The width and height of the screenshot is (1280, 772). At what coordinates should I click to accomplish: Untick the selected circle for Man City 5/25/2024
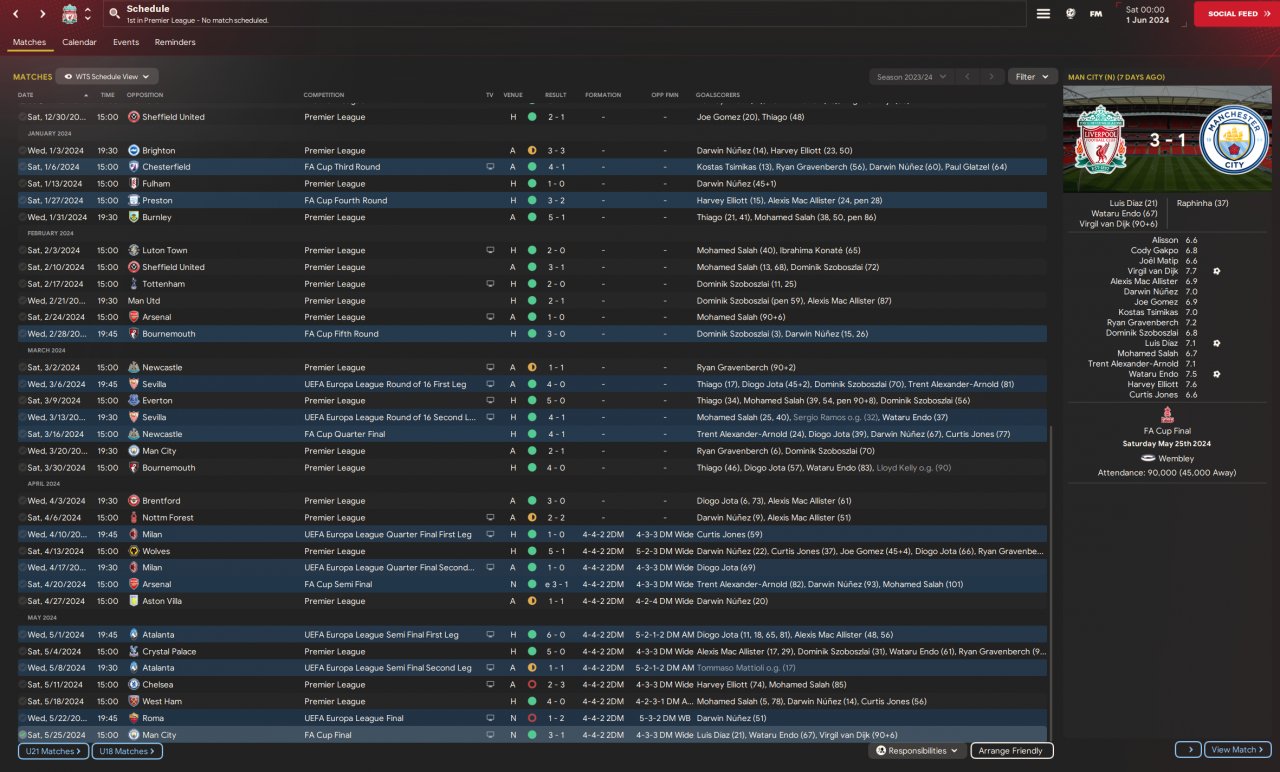[x=22, y=735]
